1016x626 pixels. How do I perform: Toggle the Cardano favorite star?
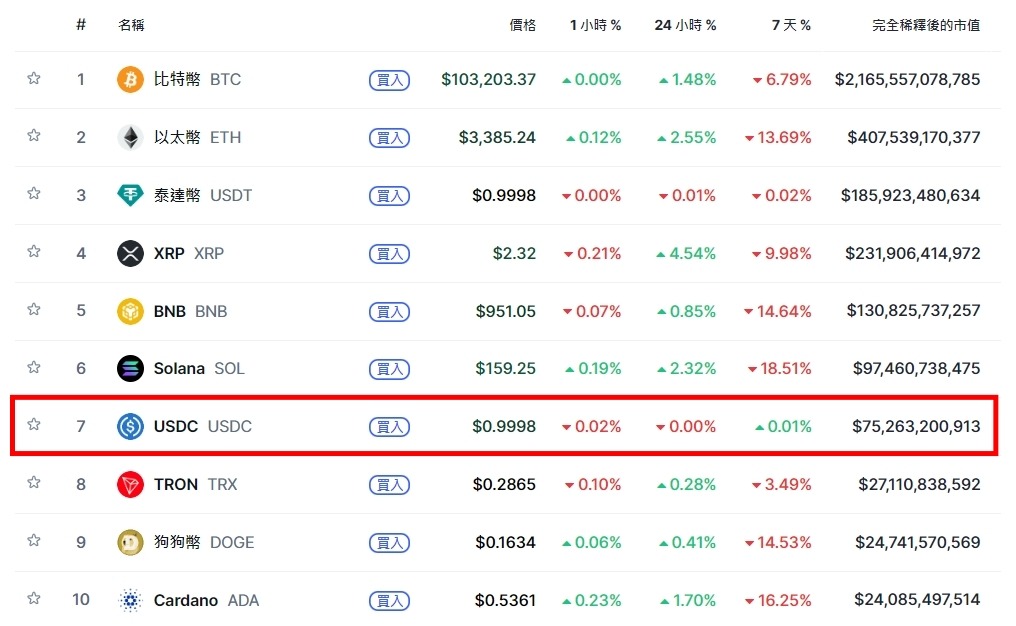tap(34, 599)
